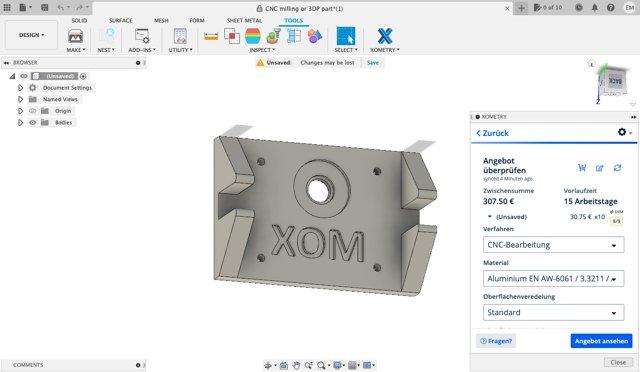Open the Select tool icon
The image size is (640, 372).
point(346,36)
